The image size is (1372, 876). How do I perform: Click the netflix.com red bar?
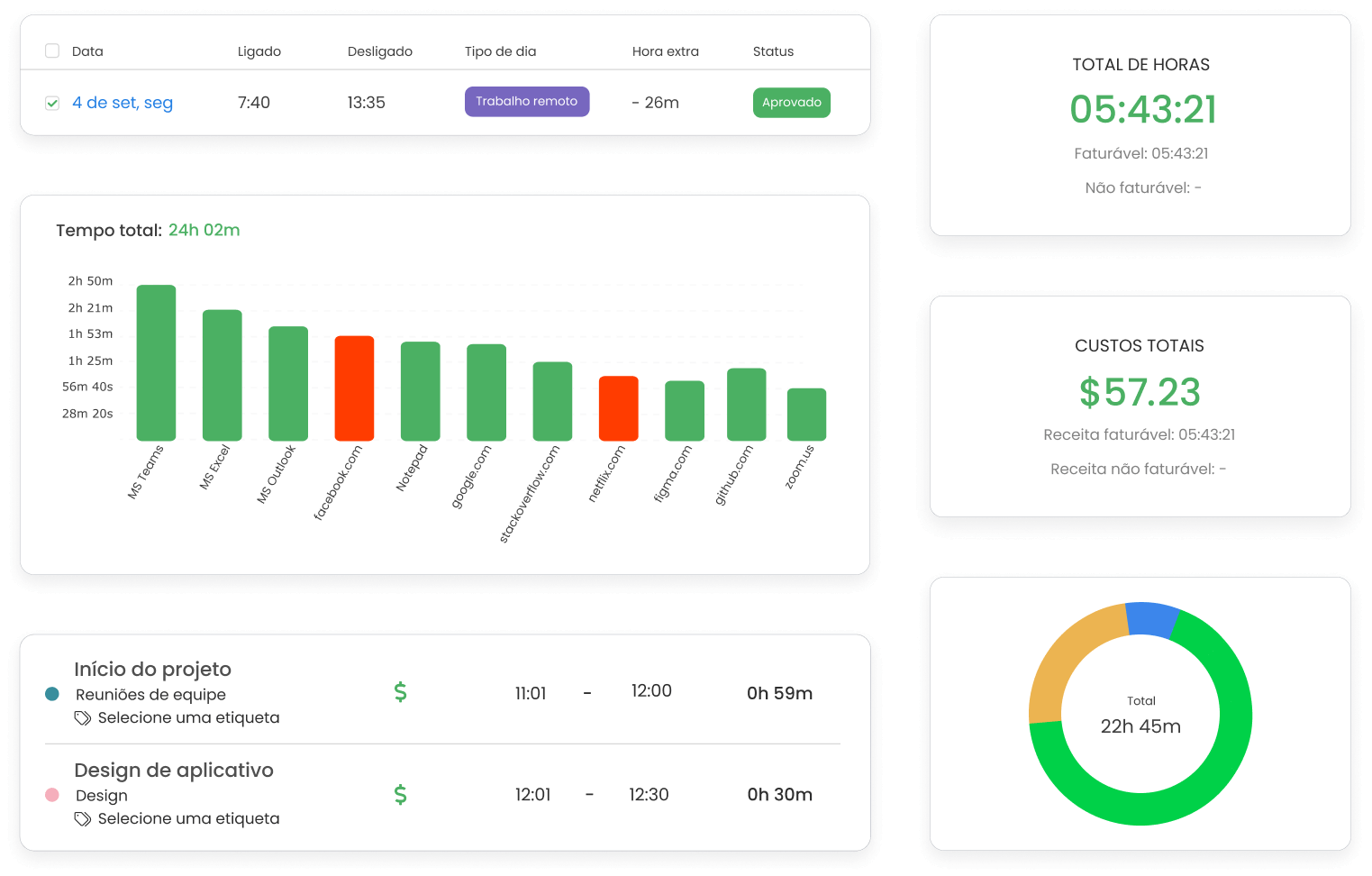pos(618,406)
